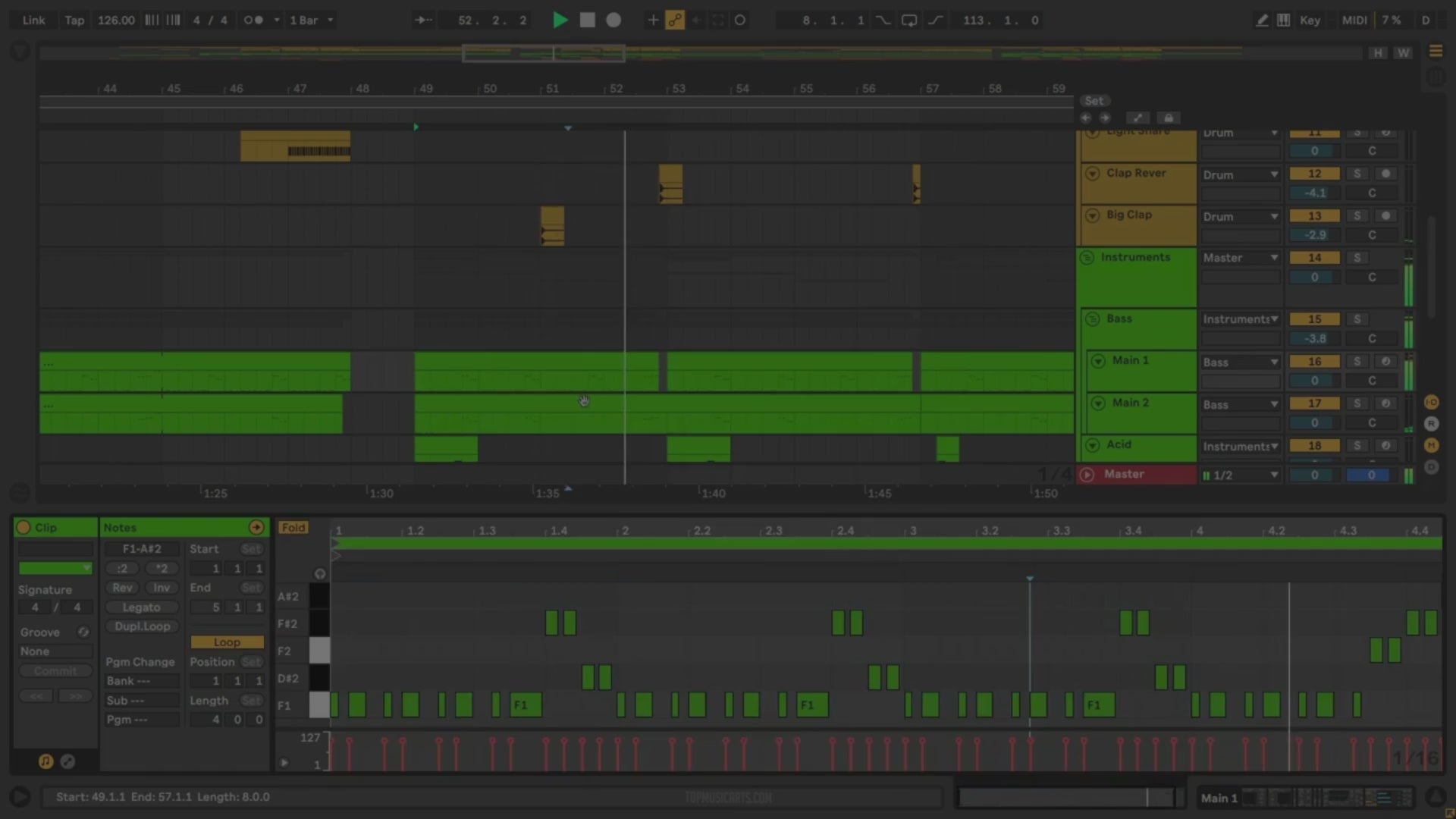Show the Notes box icon
This screenshot has width=1456, height=819.
(45, 761)
